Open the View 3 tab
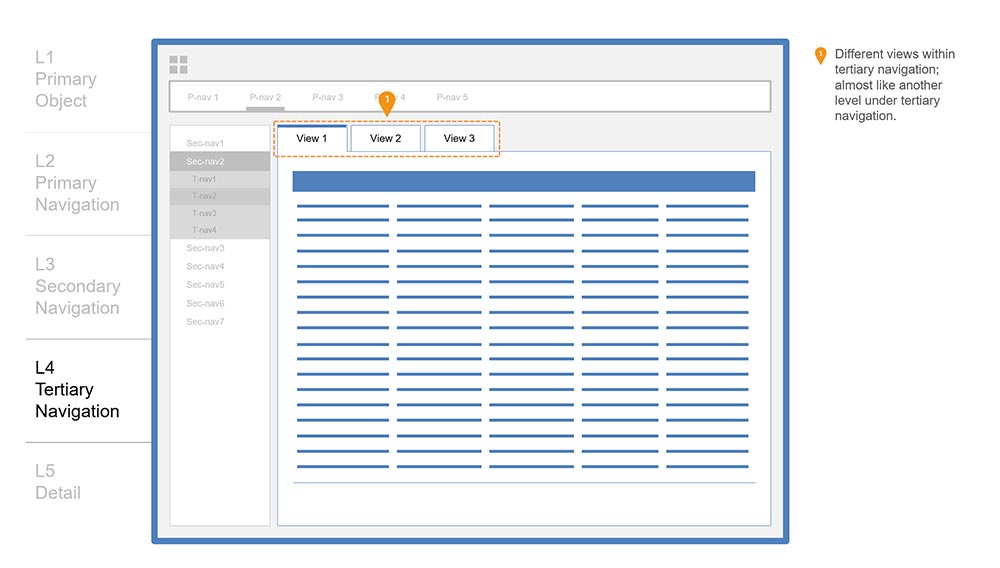This screenshot has width=1000, height=568. pyautogui.click(x=459, y=139)
